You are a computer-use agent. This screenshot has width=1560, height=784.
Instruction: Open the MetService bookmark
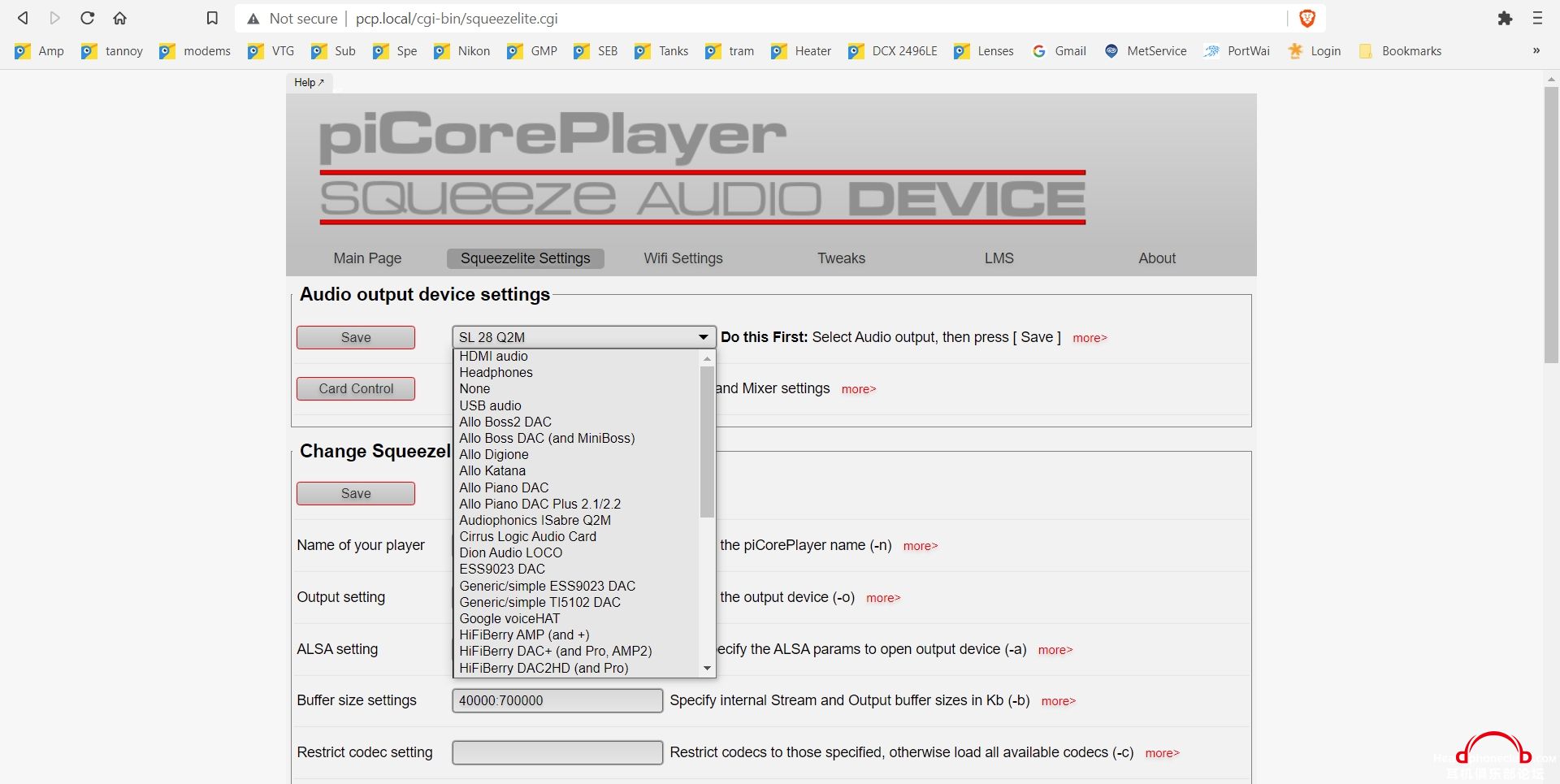click(1146, 51)
